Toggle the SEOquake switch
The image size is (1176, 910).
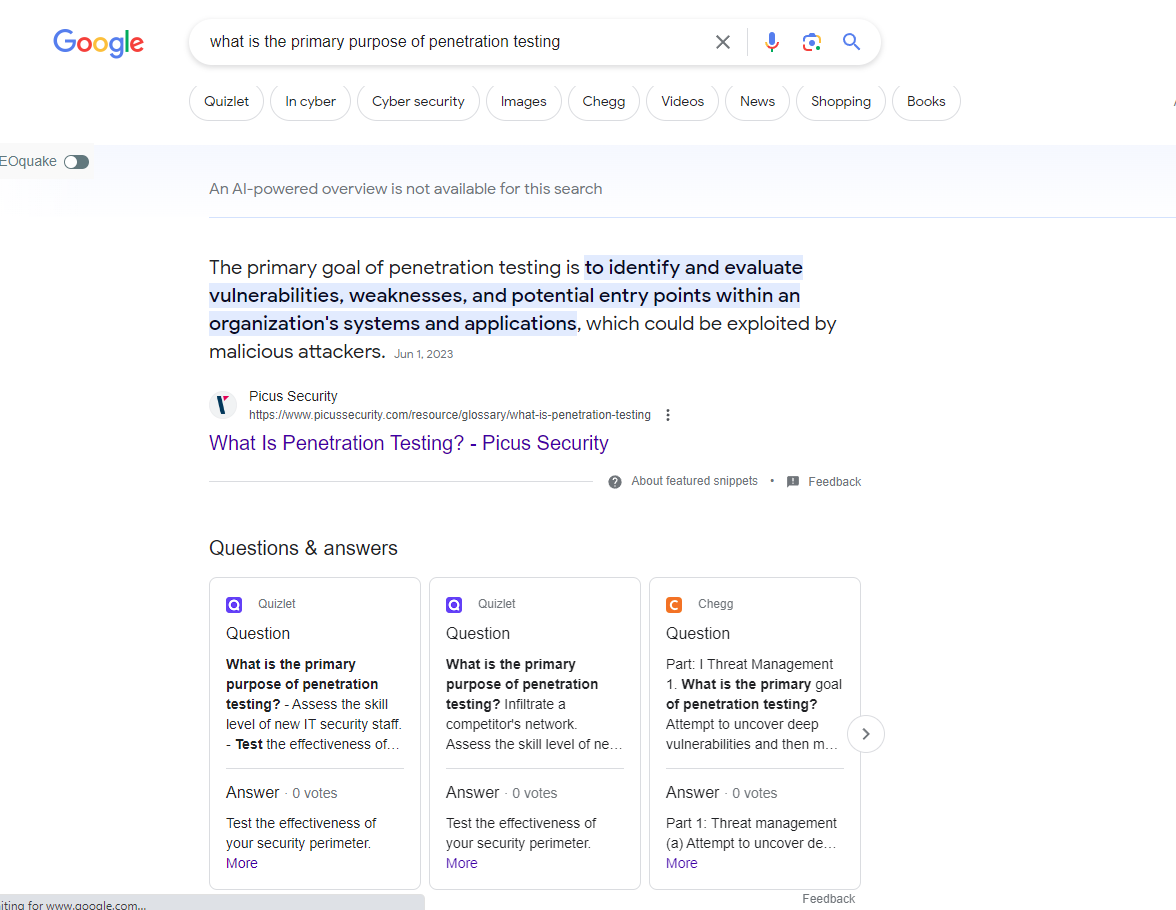[x=76, y=162]
